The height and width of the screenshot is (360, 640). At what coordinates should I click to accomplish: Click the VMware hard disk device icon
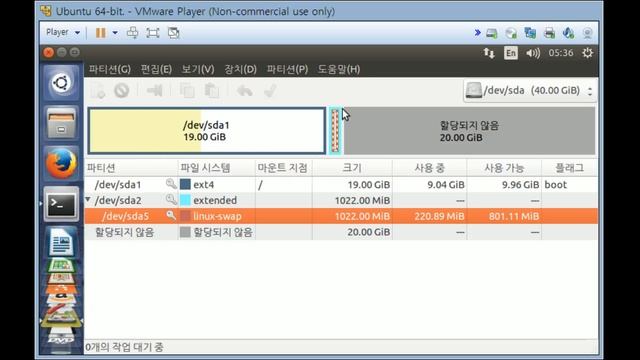pos(492,33)
